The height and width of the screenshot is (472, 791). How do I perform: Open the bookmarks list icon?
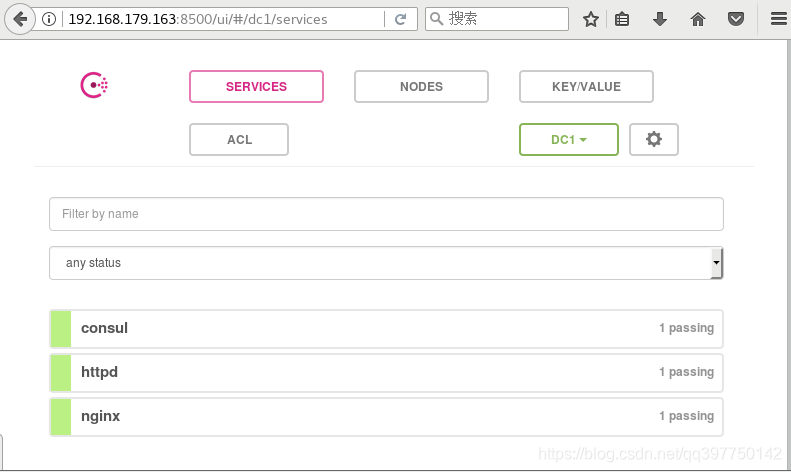[622, 19]
